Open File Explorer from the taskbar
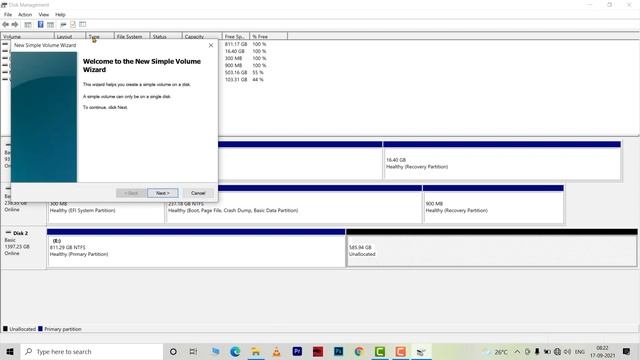 click(256, 351)
